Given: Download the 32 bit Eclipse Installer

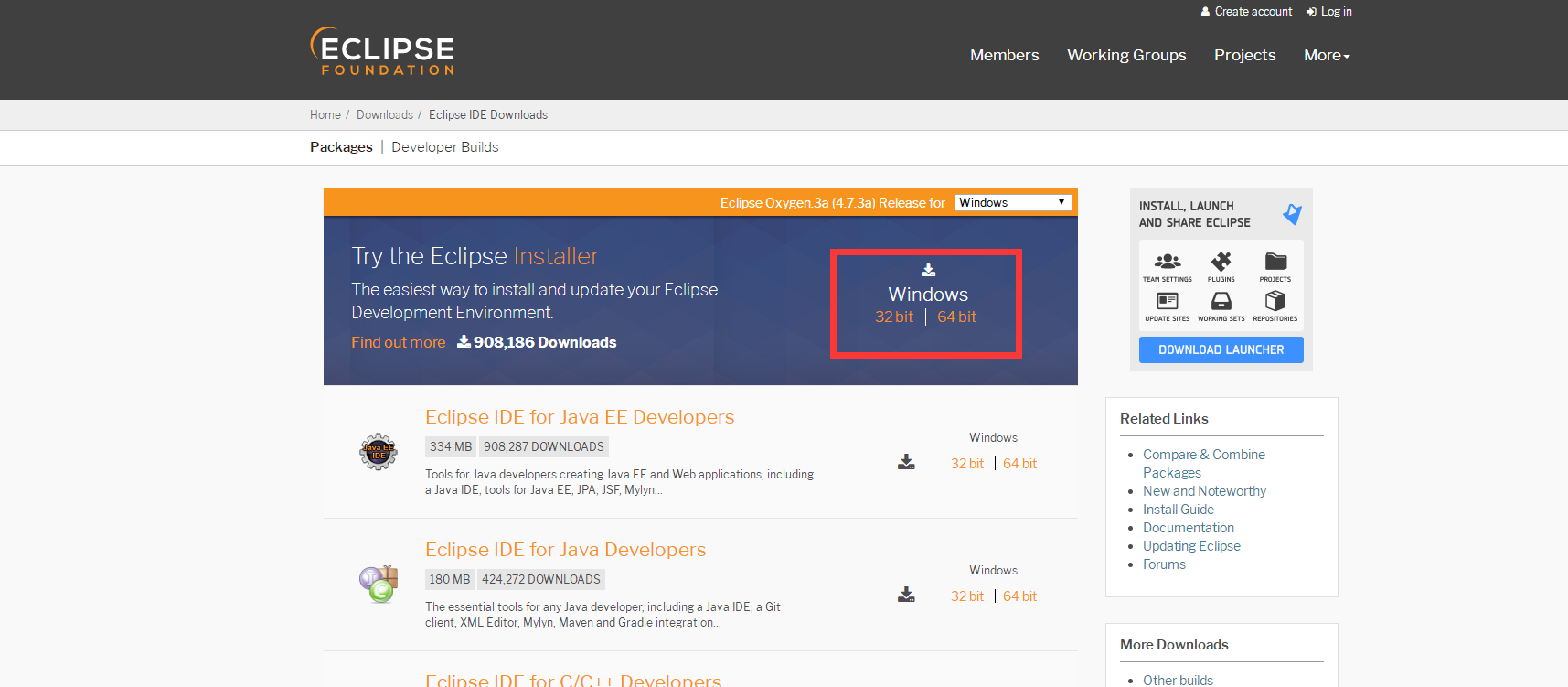Looking at the screenshot, I should (x=894, y=317).
